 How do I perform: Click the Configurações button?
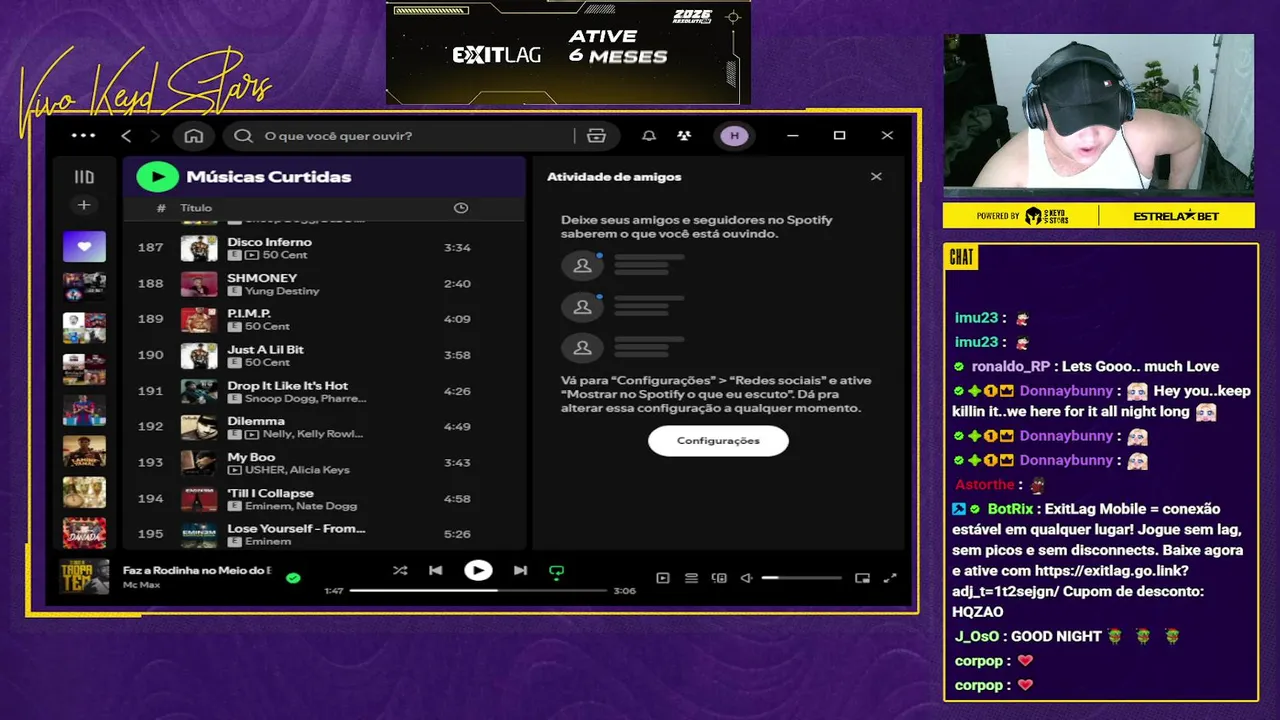(x=718, y=441)
